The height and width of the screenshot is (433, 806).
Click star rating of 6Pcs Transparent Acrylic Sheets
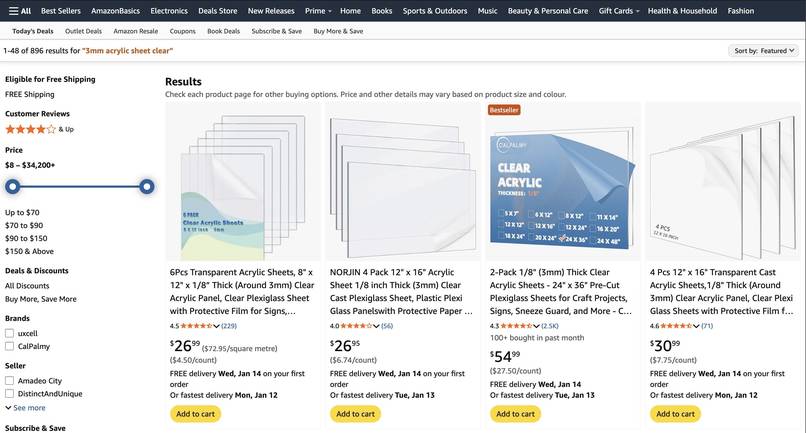[x=196, y=326]
